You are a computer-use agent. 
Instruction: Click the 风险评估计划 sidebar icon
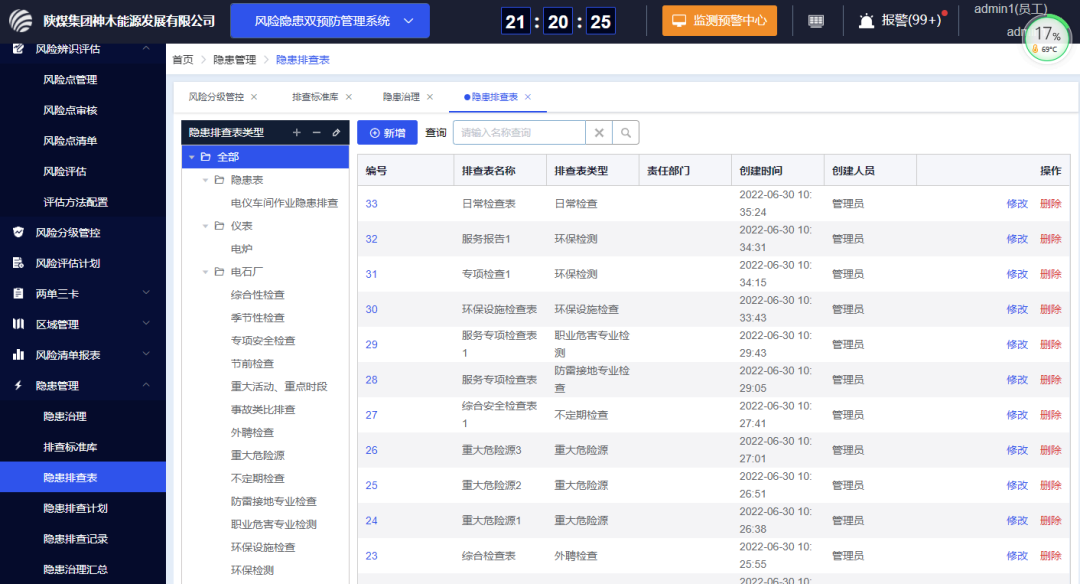point(19,263)
